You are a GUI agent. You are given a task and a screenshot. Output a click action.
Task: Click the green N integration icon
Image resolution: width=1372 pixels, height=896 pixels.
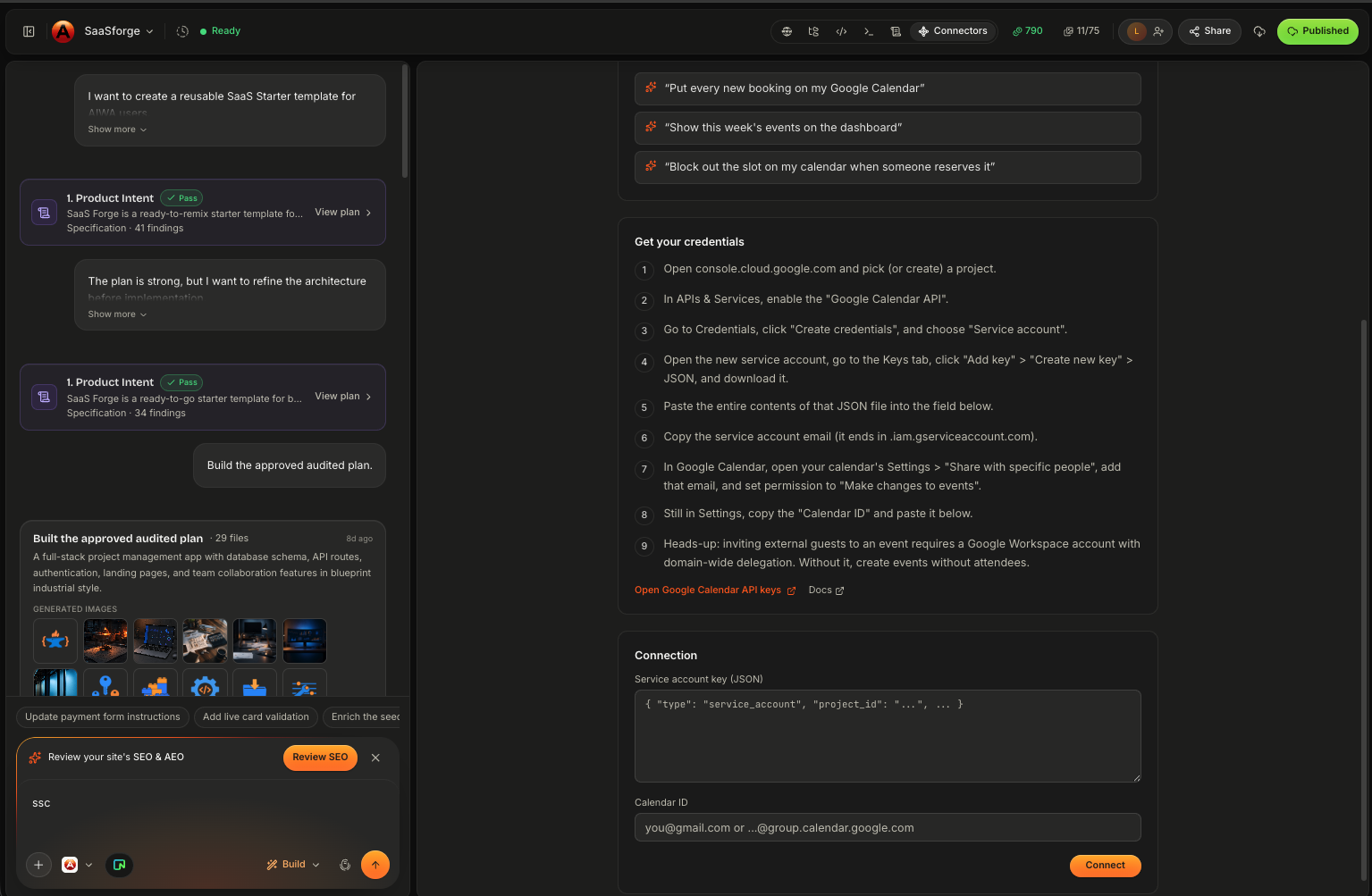click(x=119, y=865)
